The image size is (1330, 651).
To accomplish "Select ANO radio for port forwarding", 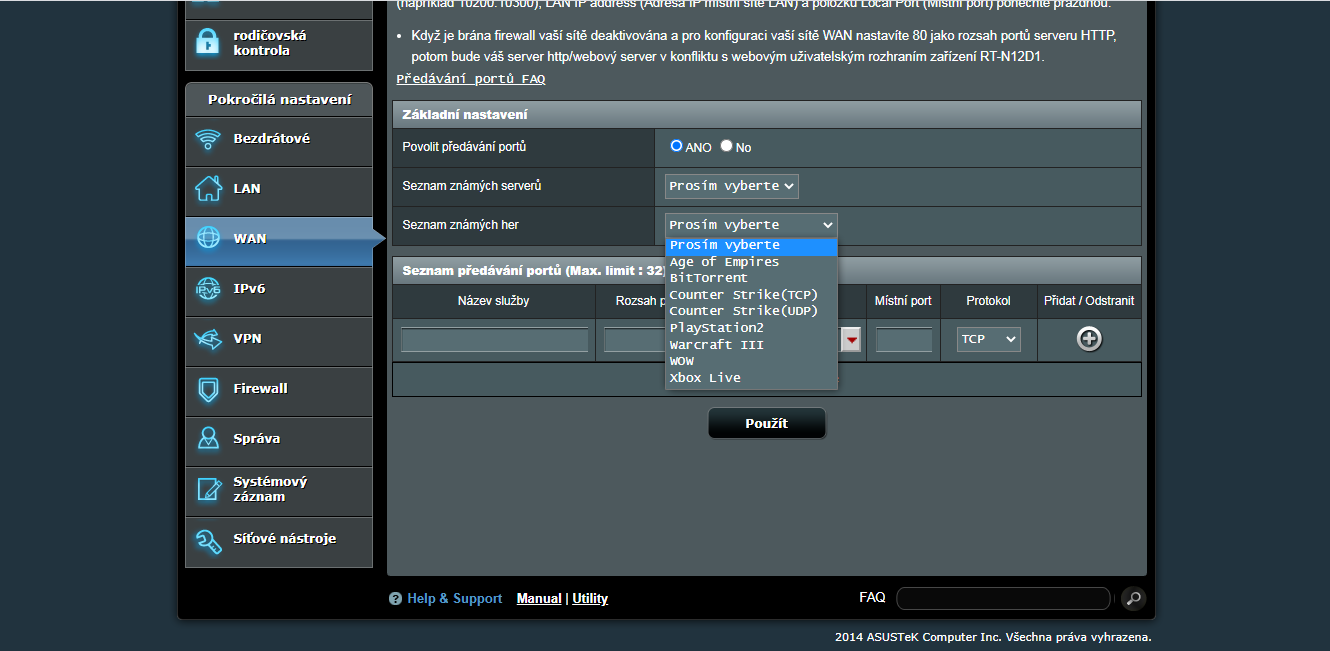I will tap(677, 146).
